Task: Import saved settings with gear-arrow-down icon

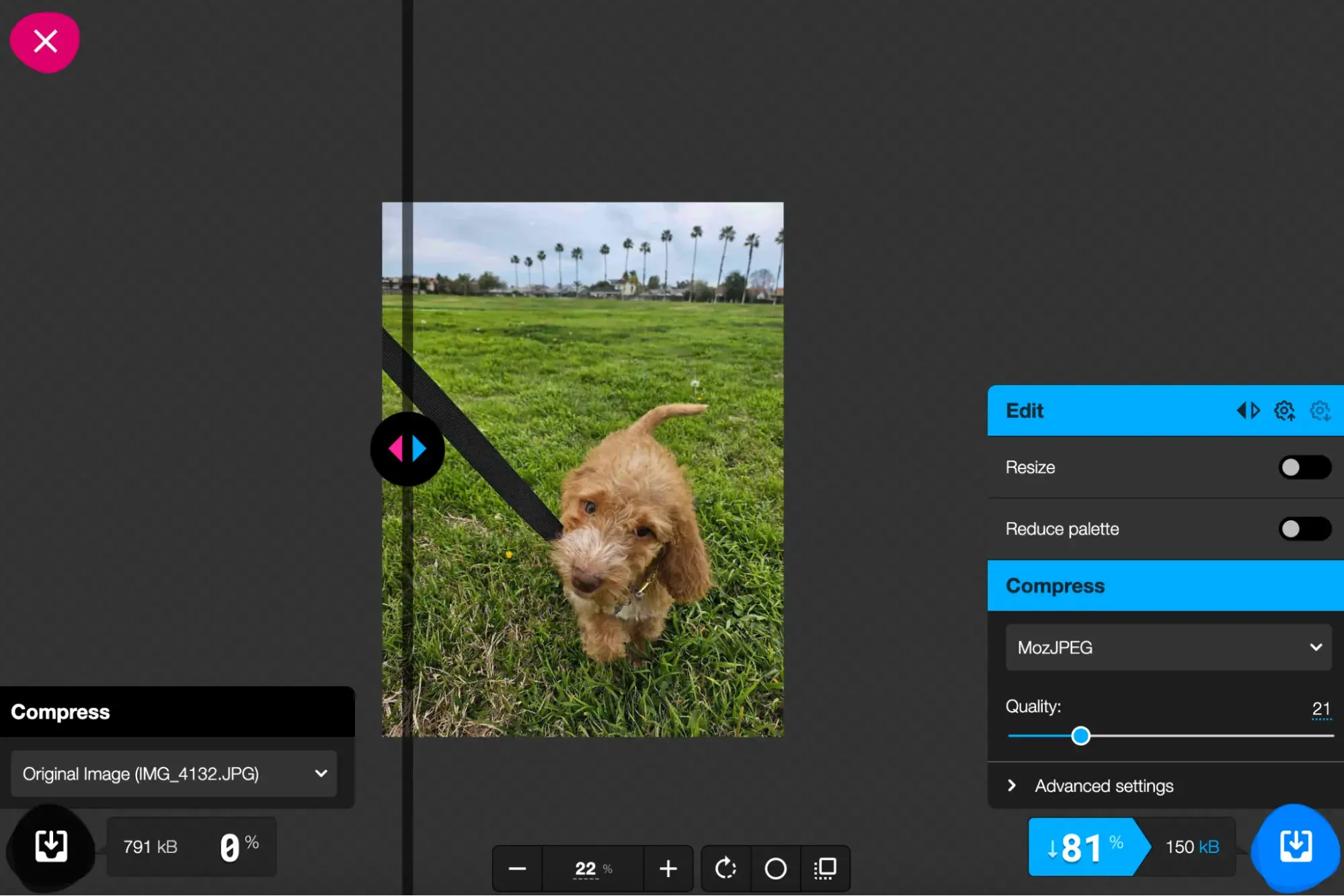Action: pyautogui.click(x=1320, y=411)
